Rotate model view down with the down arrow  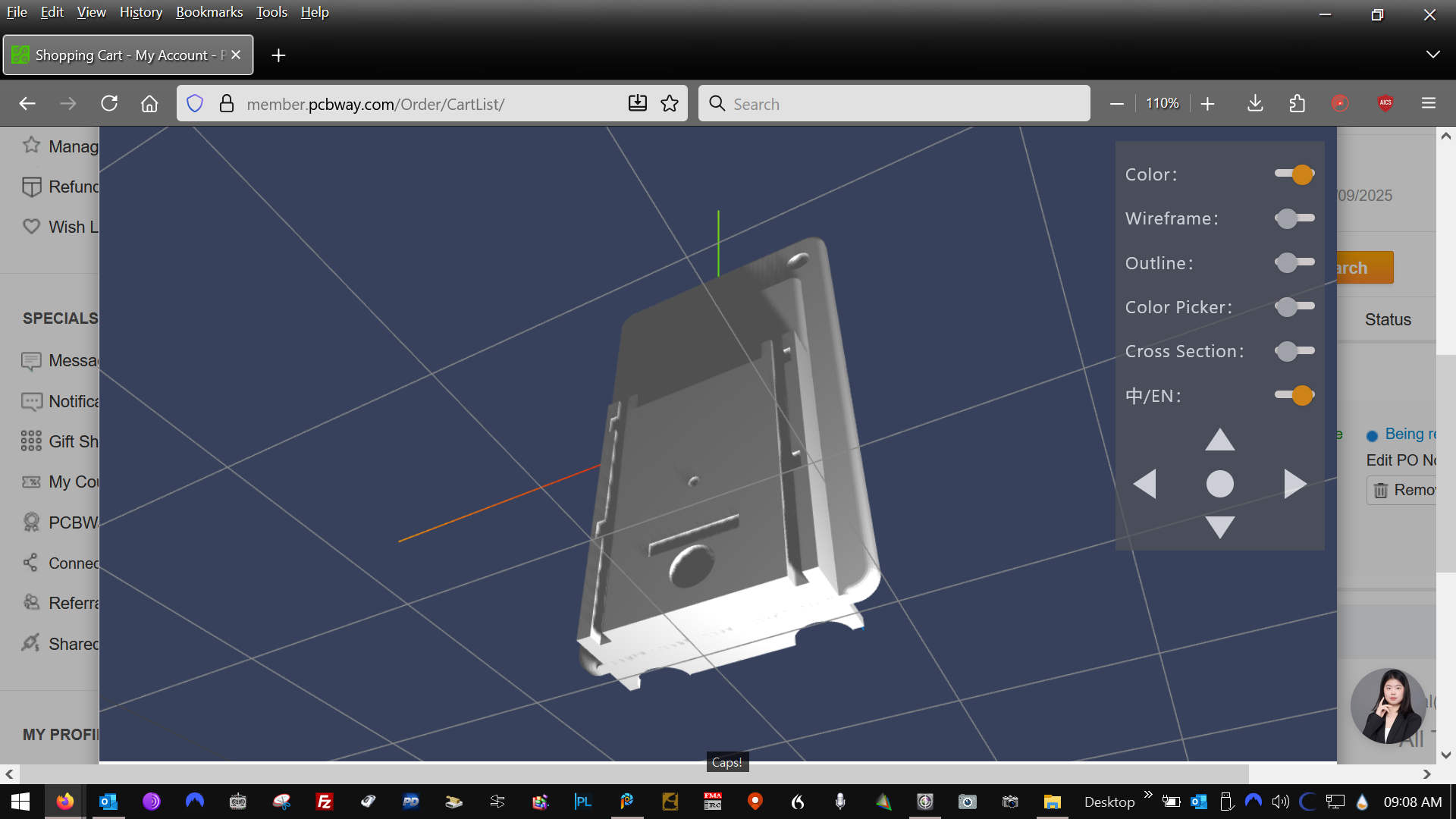click(1219, 526)
